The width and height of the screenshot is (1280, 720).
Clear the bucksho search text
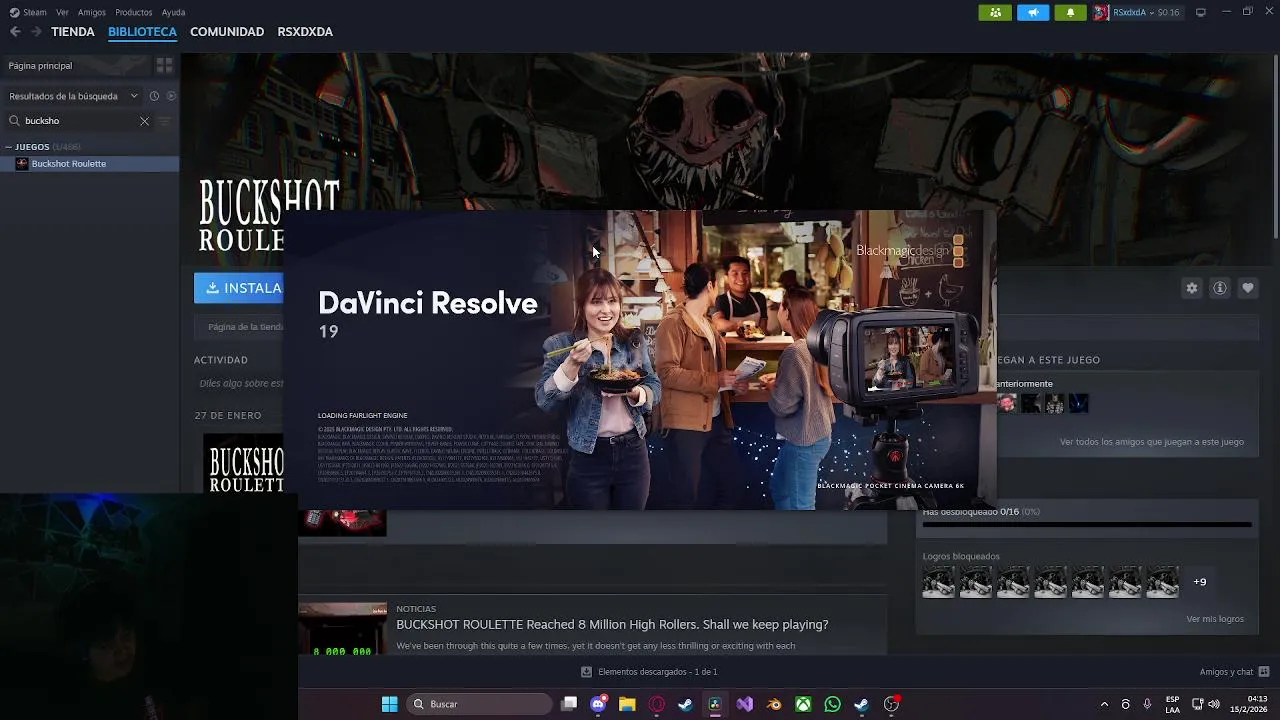click(x=144, y=121)
